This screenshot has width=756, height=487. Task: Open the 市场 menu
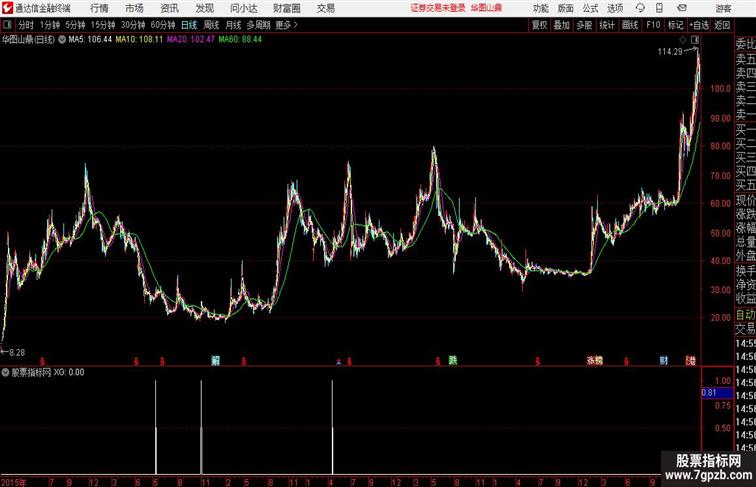click(x=134, y=8)
